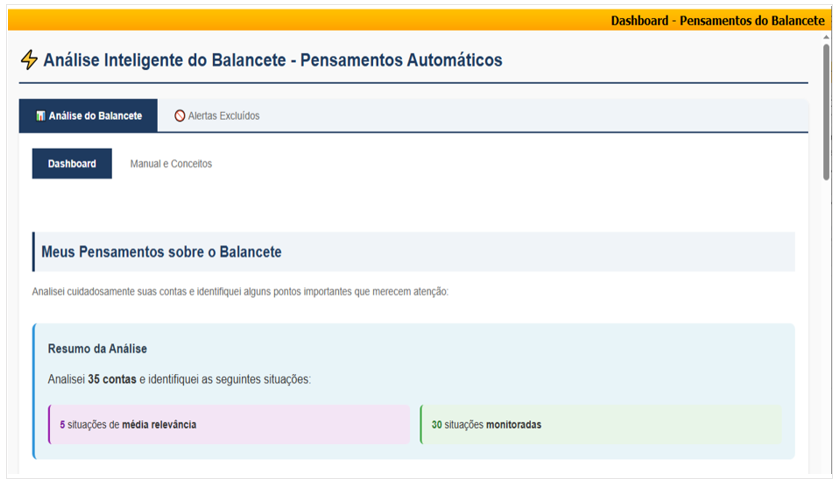Click the green number 30 in monitoradas card
This screenshot has height=486, width=836.
tap(437, 425)
